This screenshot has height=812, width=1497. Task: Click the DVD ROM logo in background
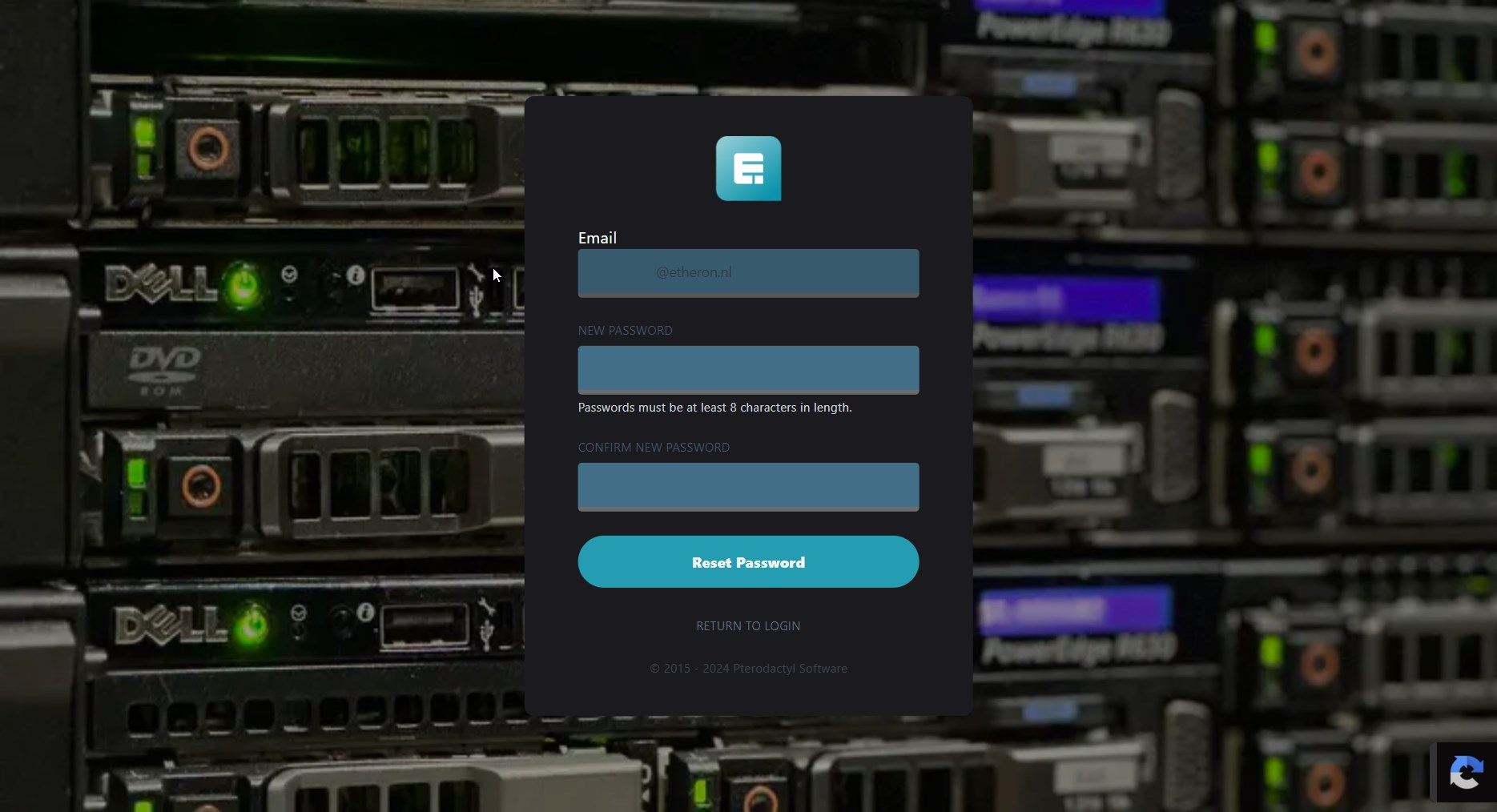tap(164, 368)
